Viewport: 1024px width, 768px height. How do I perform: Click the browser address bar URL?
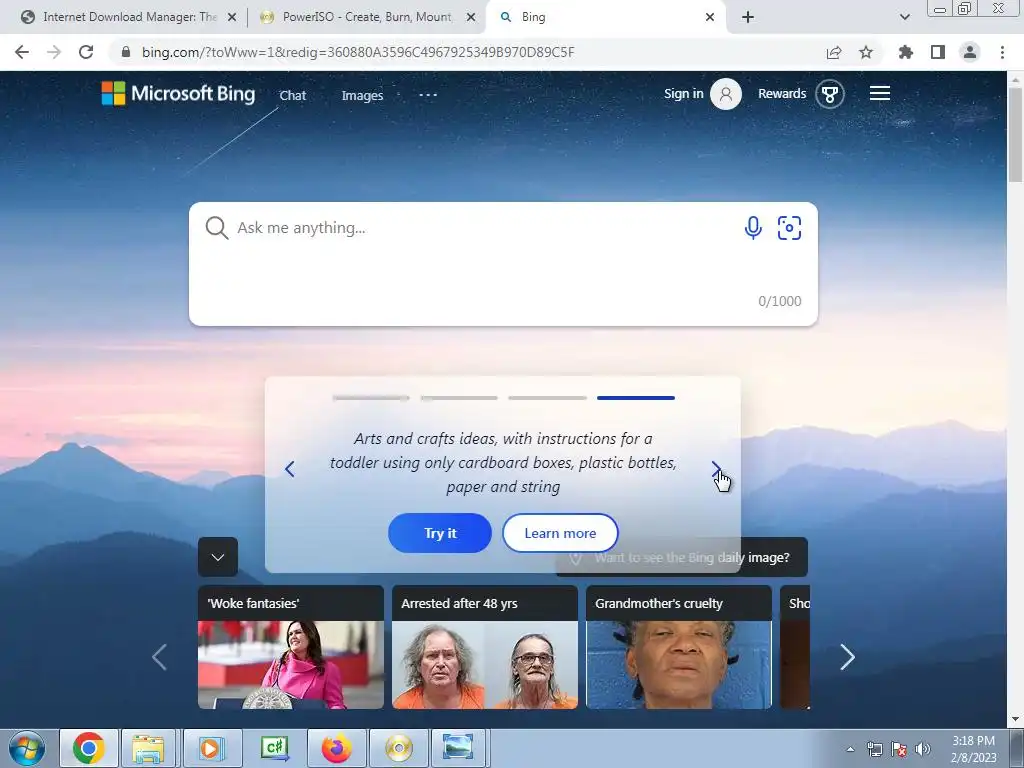pos(358,52)
